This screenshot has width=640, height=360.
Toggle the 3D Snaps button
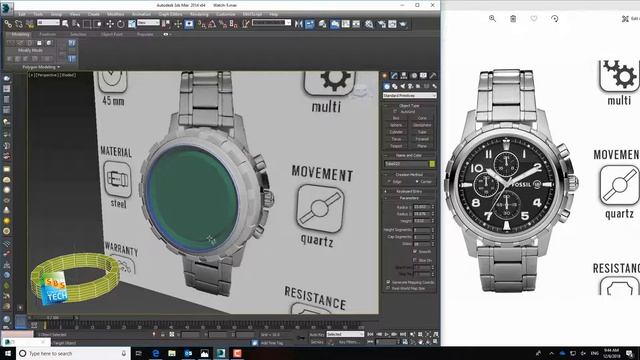[202, 24]
